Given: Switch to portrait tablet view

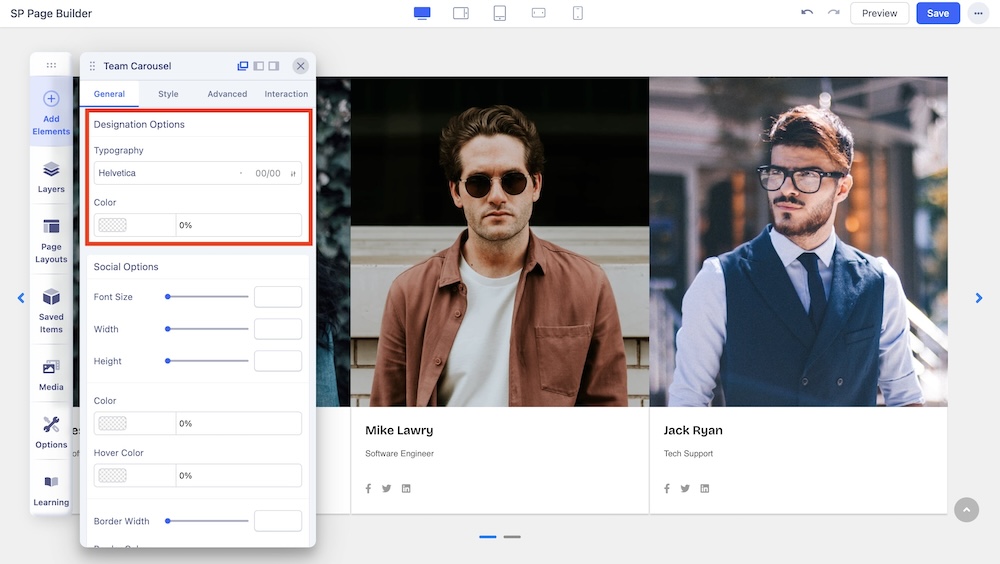Looking at the screenshot, I should click(x=500, y=13).
